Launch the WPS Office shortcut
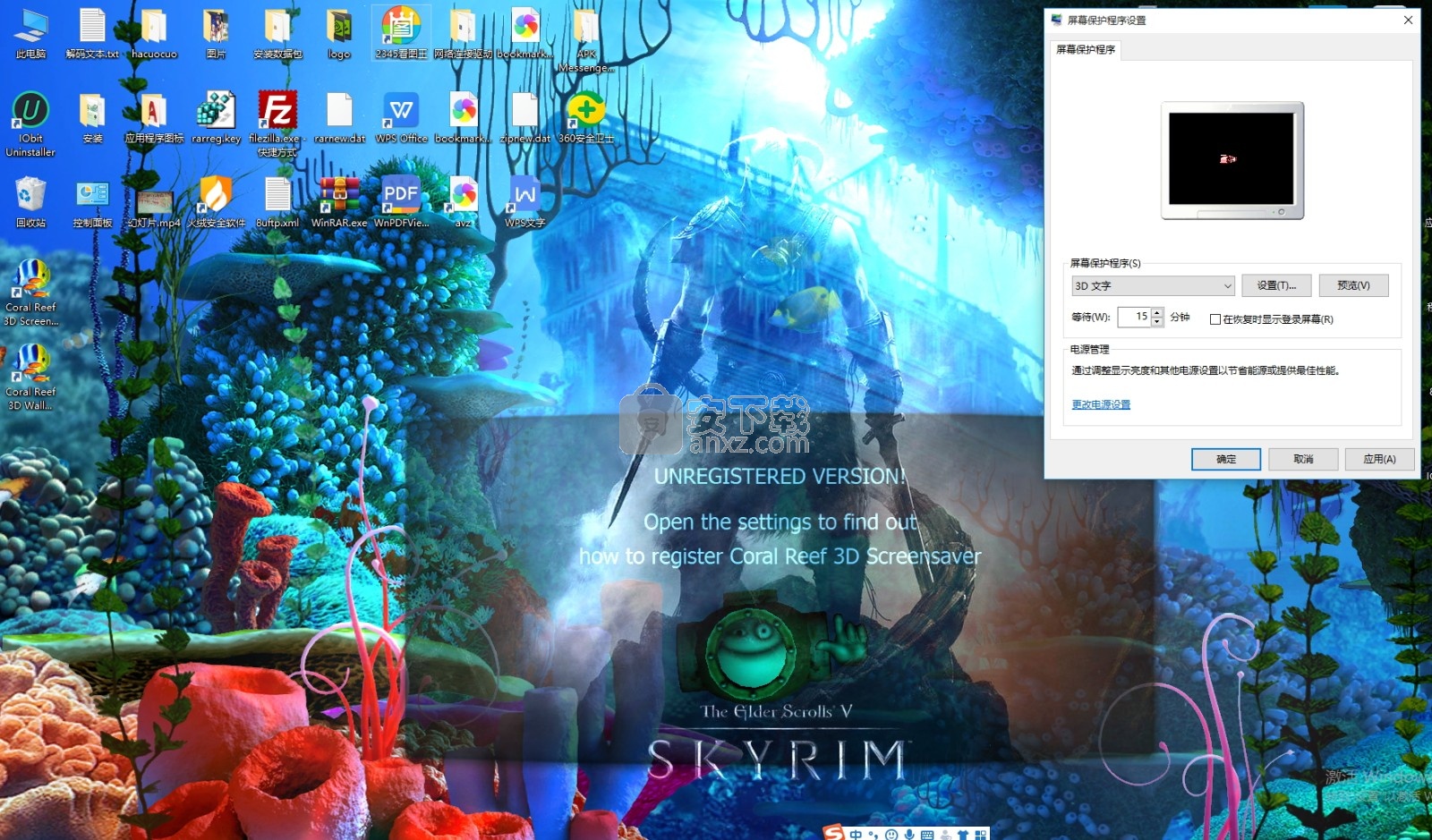Image resolution: width=1432 pixels, height=840 pixels. click(401, 118)
